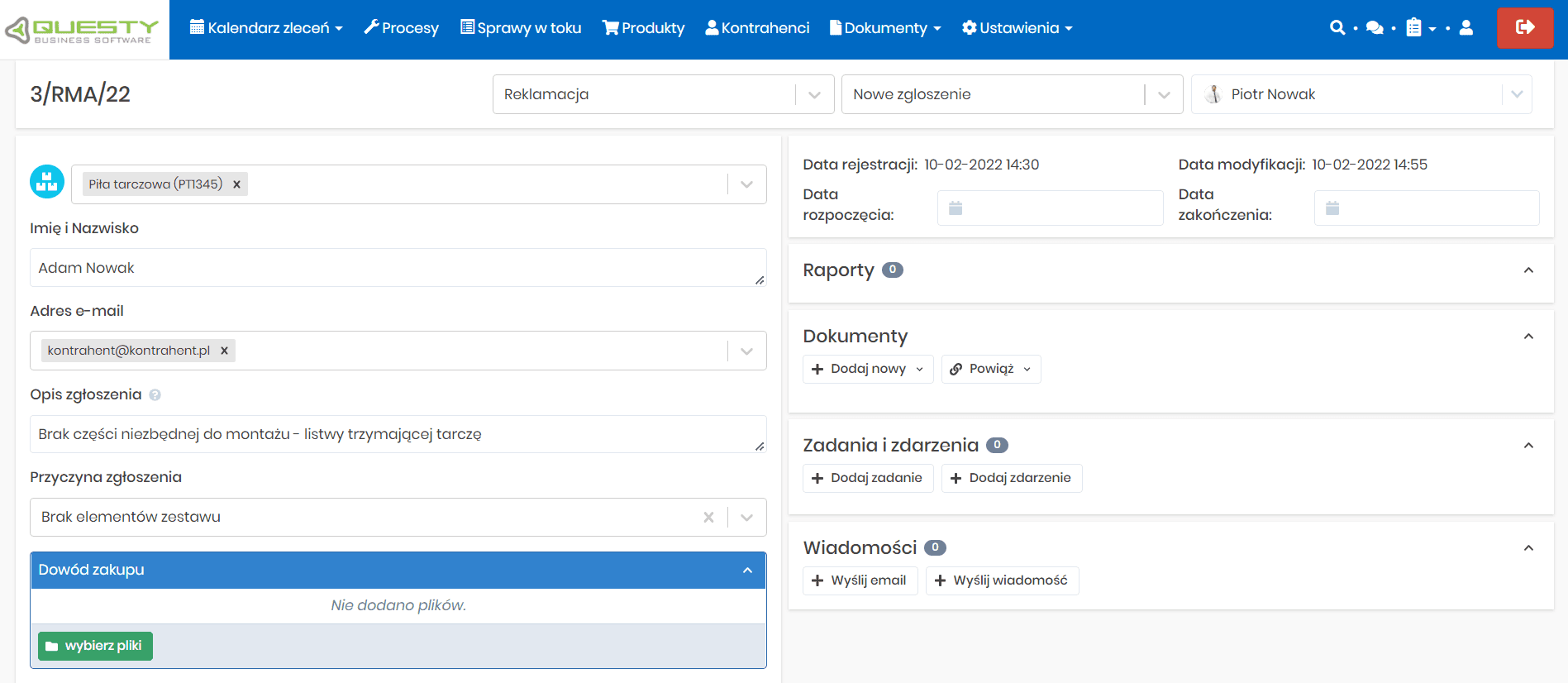The width and height of the screenshot is (1568, 683).
Task: Click the green wybierz pliki button
Action: point(95,646)
